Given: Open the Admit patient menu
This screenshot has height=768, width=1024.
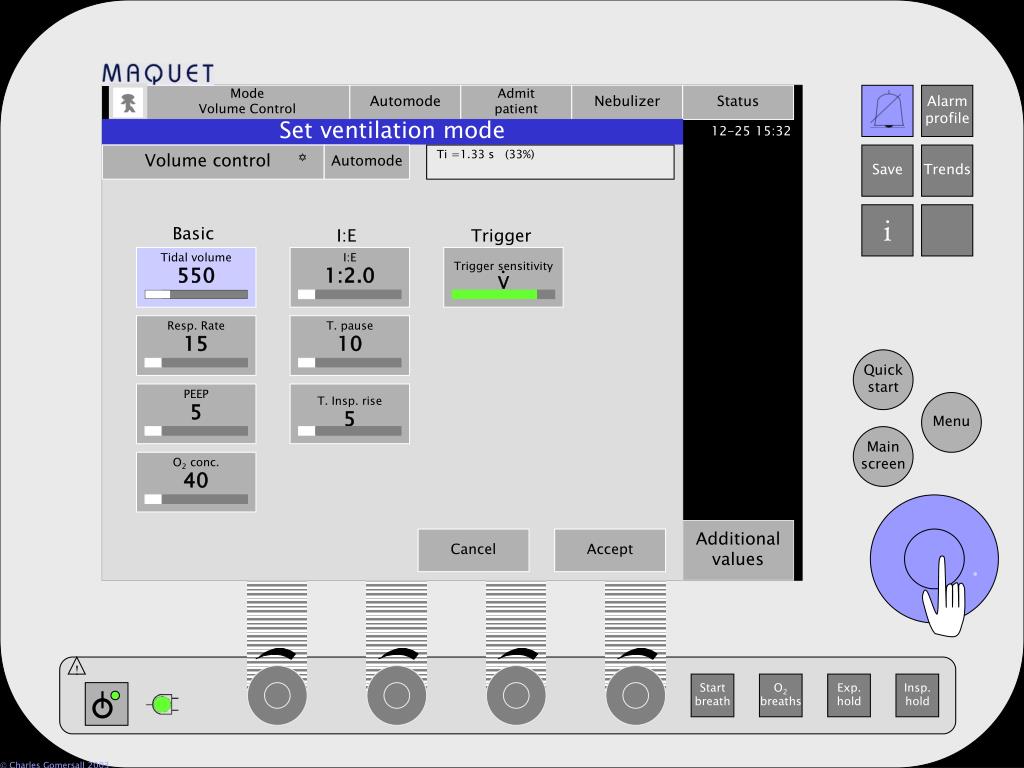Looking at the screenshot, I should pyautogui.click(x=516, y=101).
